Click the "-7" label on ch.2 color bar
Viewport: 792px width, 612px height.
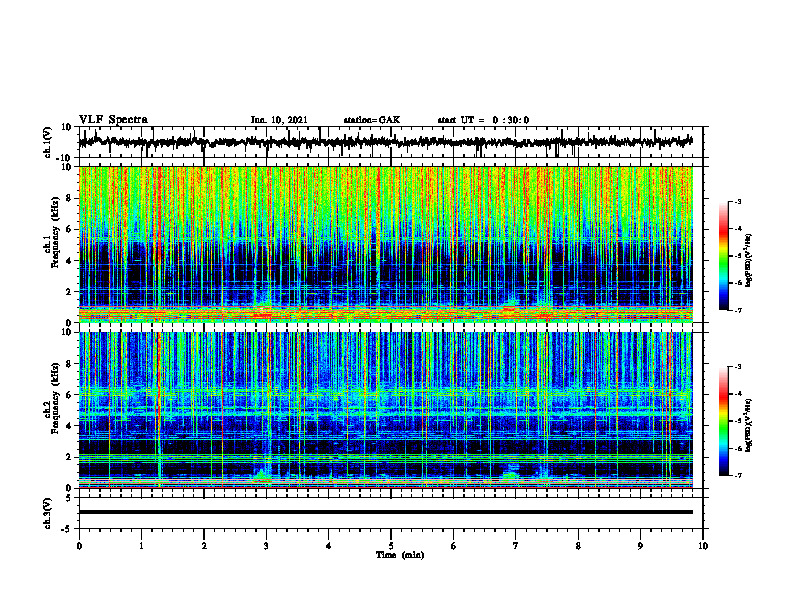point(738,475)
